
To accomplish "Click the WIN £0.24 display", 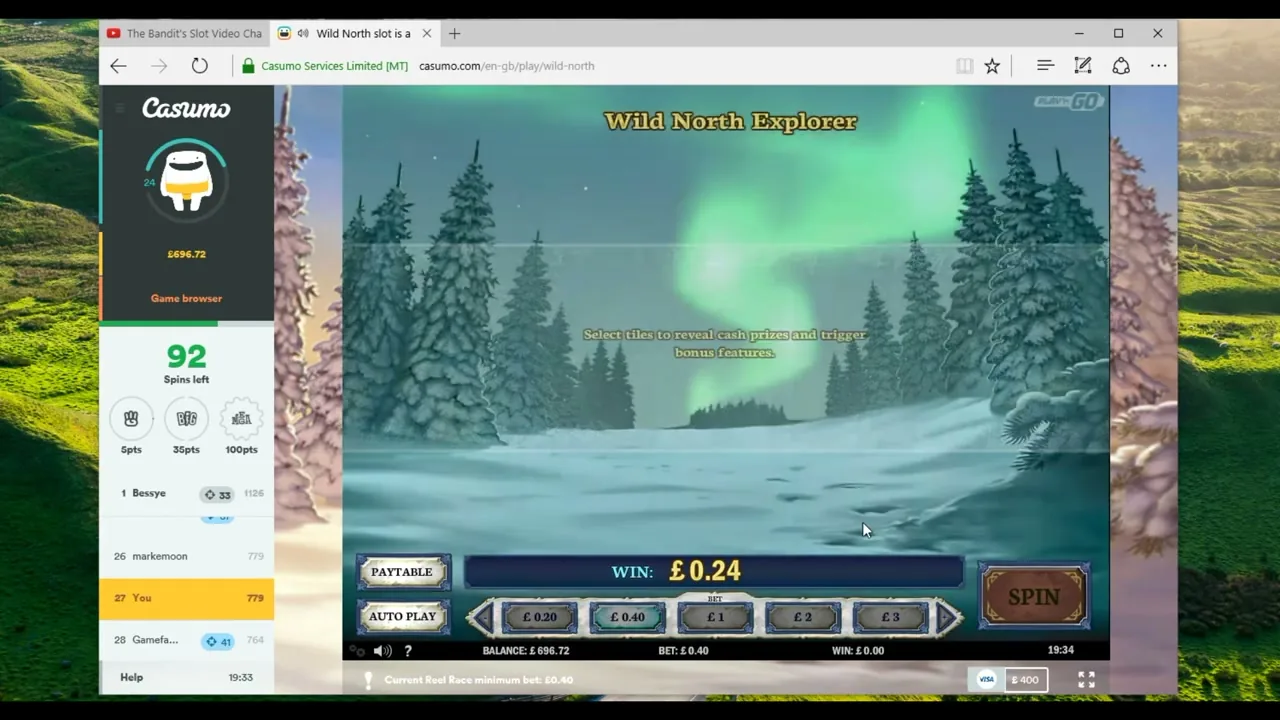I will (x=713, y=571).
